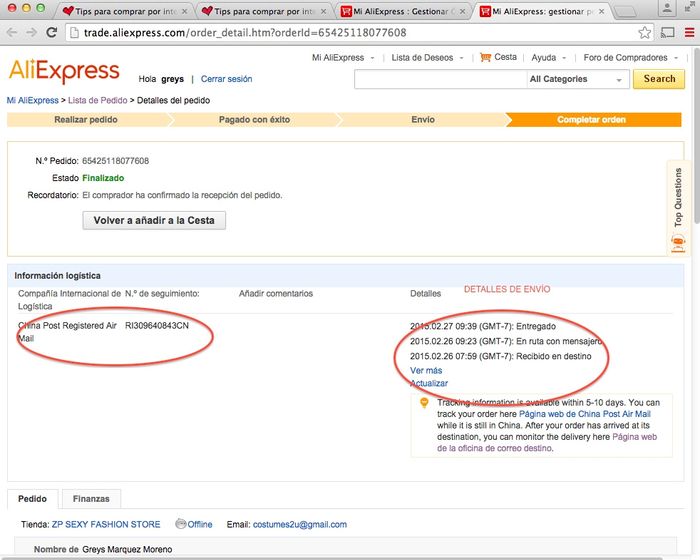
Task: Click the Completar orden progress step
Action: pos(592,120)
